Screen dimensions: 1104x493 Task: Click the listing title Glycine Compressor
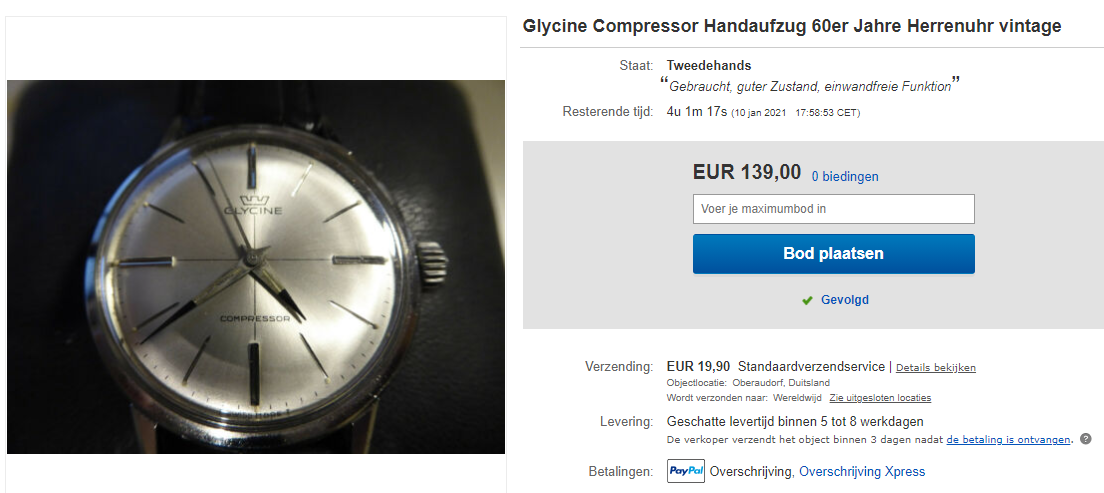(x=792, y=27)
